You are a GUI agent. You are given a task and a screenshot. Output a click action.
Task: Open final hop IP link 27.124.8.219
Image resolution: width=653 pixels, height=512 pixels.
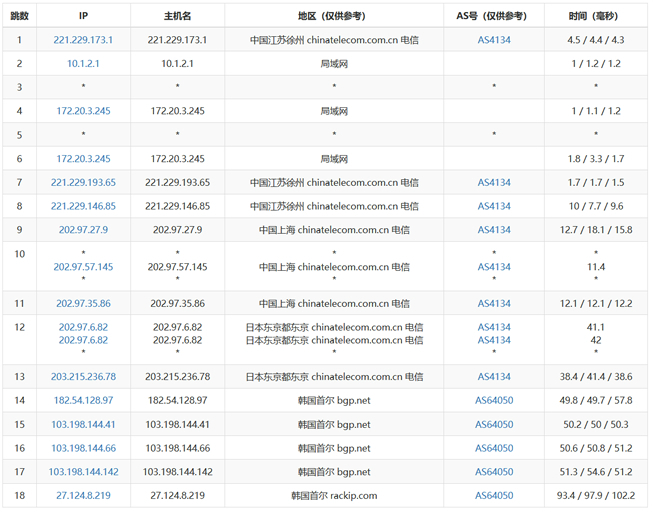(x=83, y=496)
